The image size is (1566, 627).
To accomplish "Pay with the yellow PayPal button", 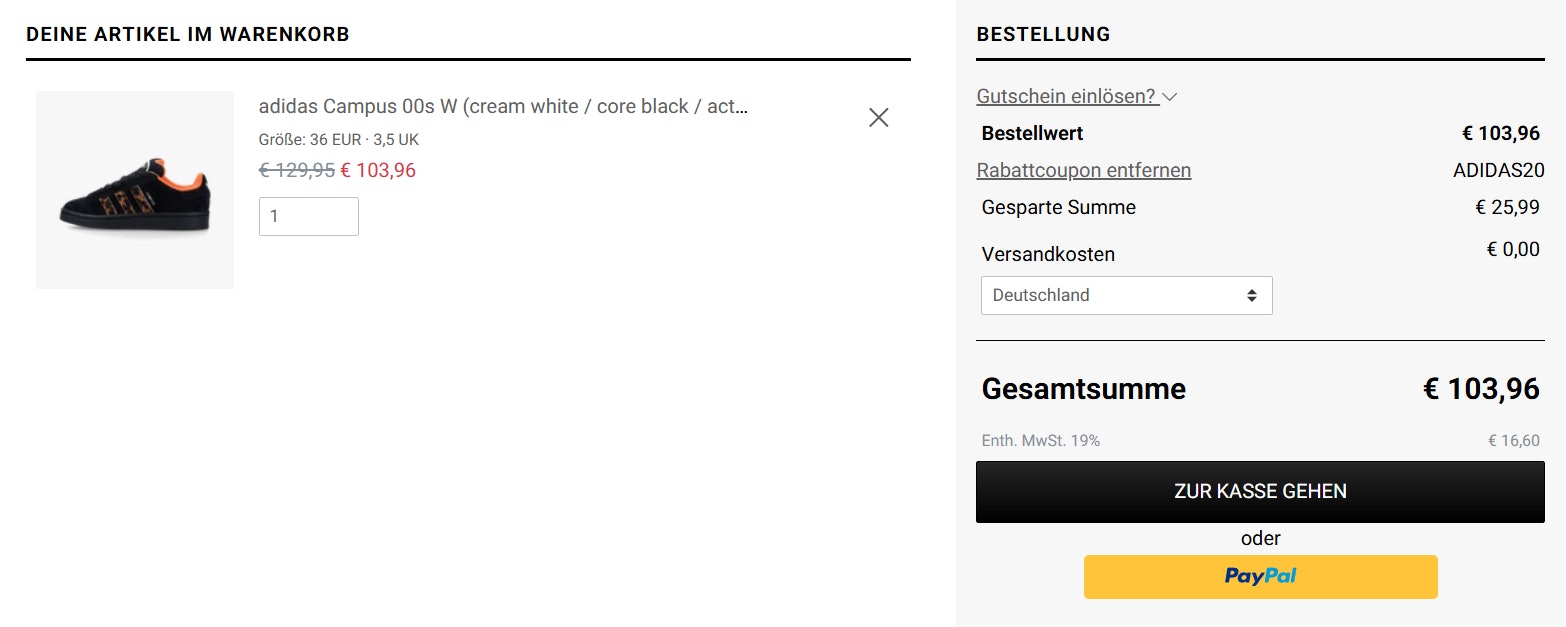I will point(1260,577).
